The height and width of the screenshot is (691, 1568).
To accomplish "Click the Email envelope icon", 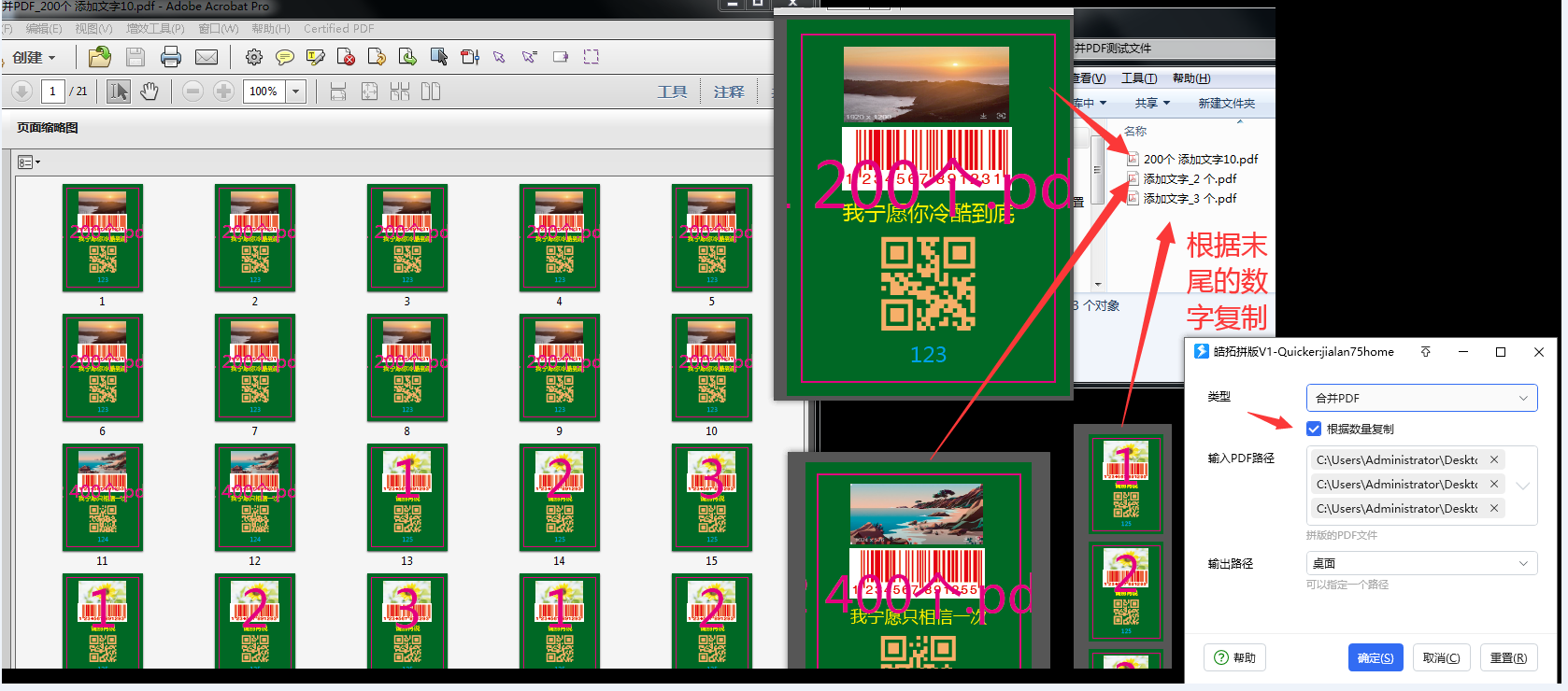I will point(207,57).
